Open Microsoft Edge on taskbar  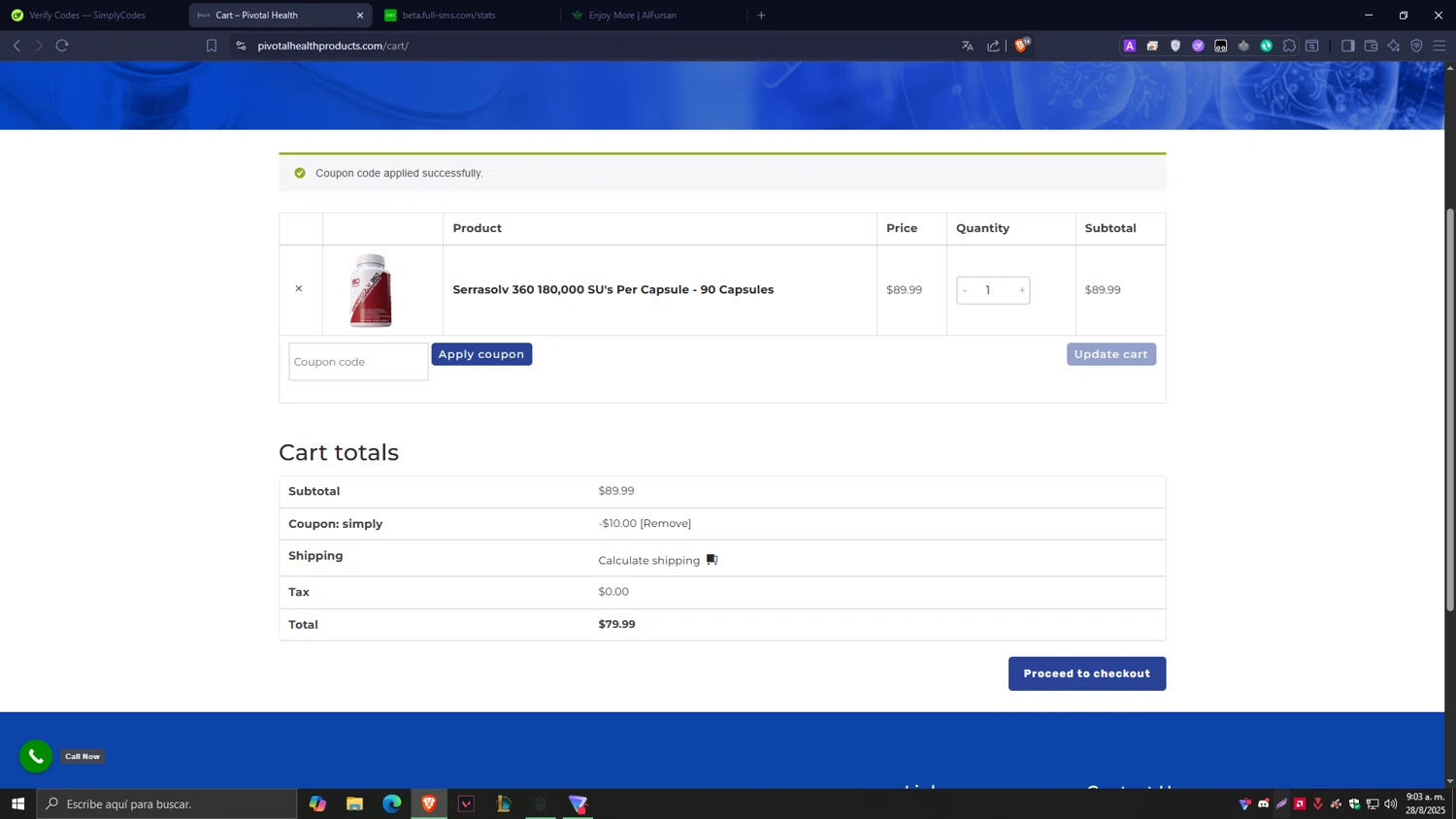(x=391, y=803)
